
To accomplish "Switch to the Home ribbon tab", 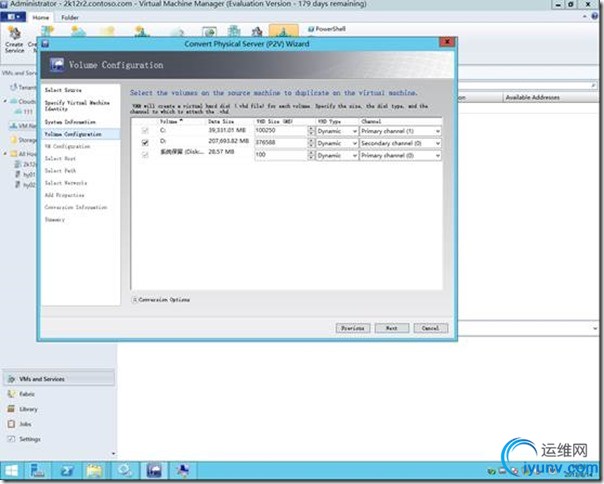I will click(x=40, y=17).
